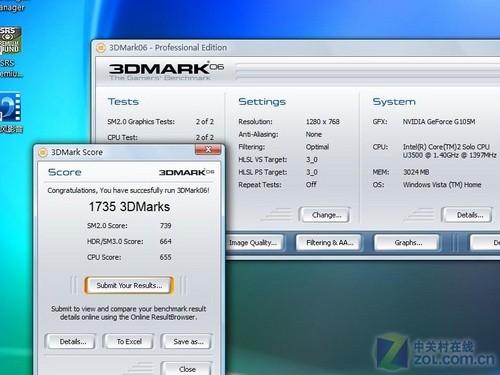Click CPU Test label in Tests section

122,137
